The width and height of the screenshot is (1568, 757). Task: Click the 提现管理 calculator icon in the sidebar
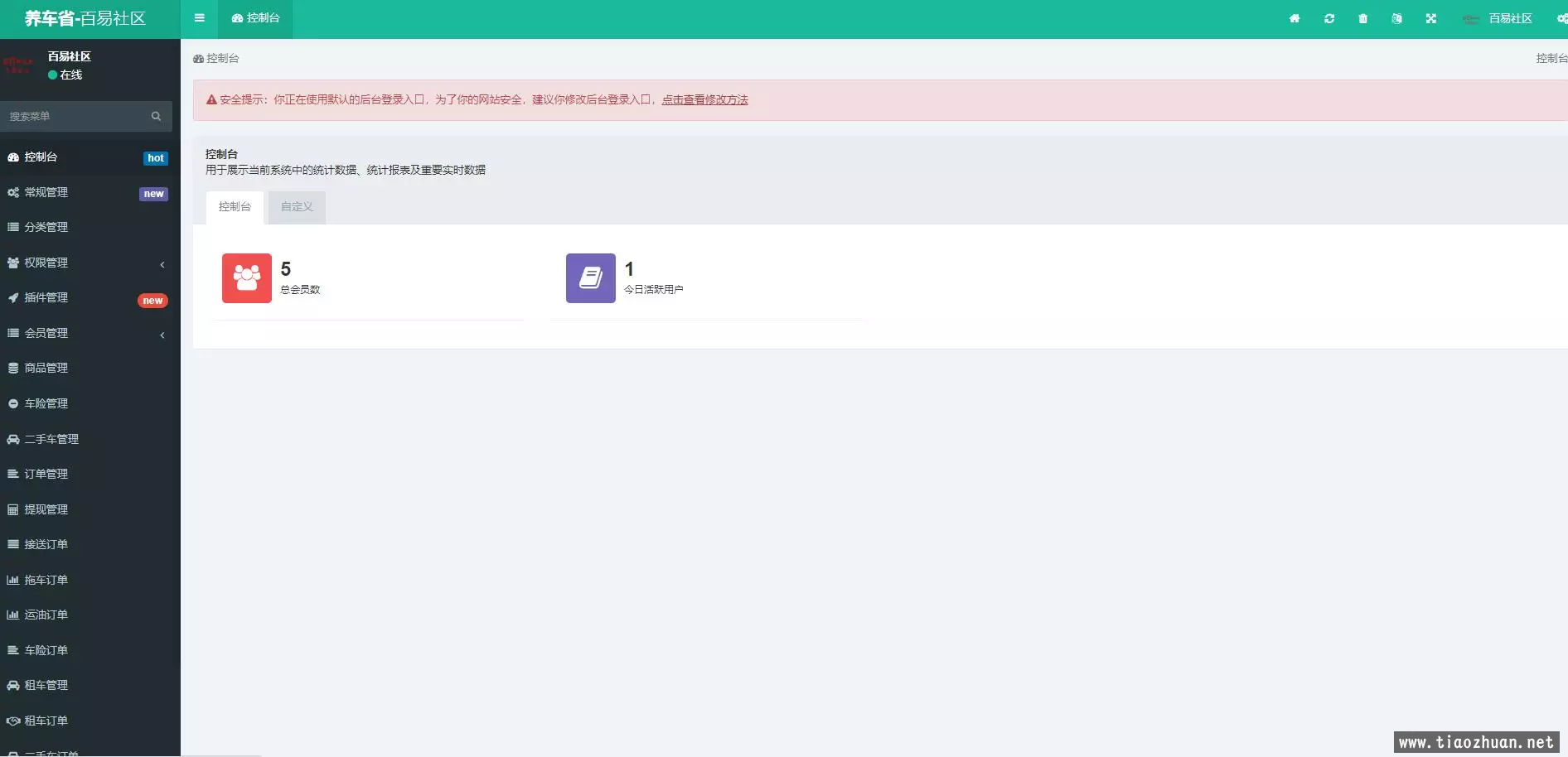point(13,509)
